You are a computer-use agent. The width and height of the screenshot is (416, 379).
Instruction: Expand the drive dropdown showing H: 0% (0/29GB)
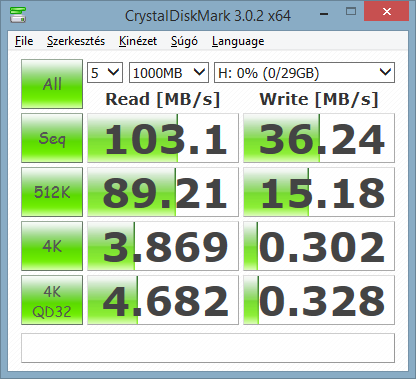click(x=304, y=72)
